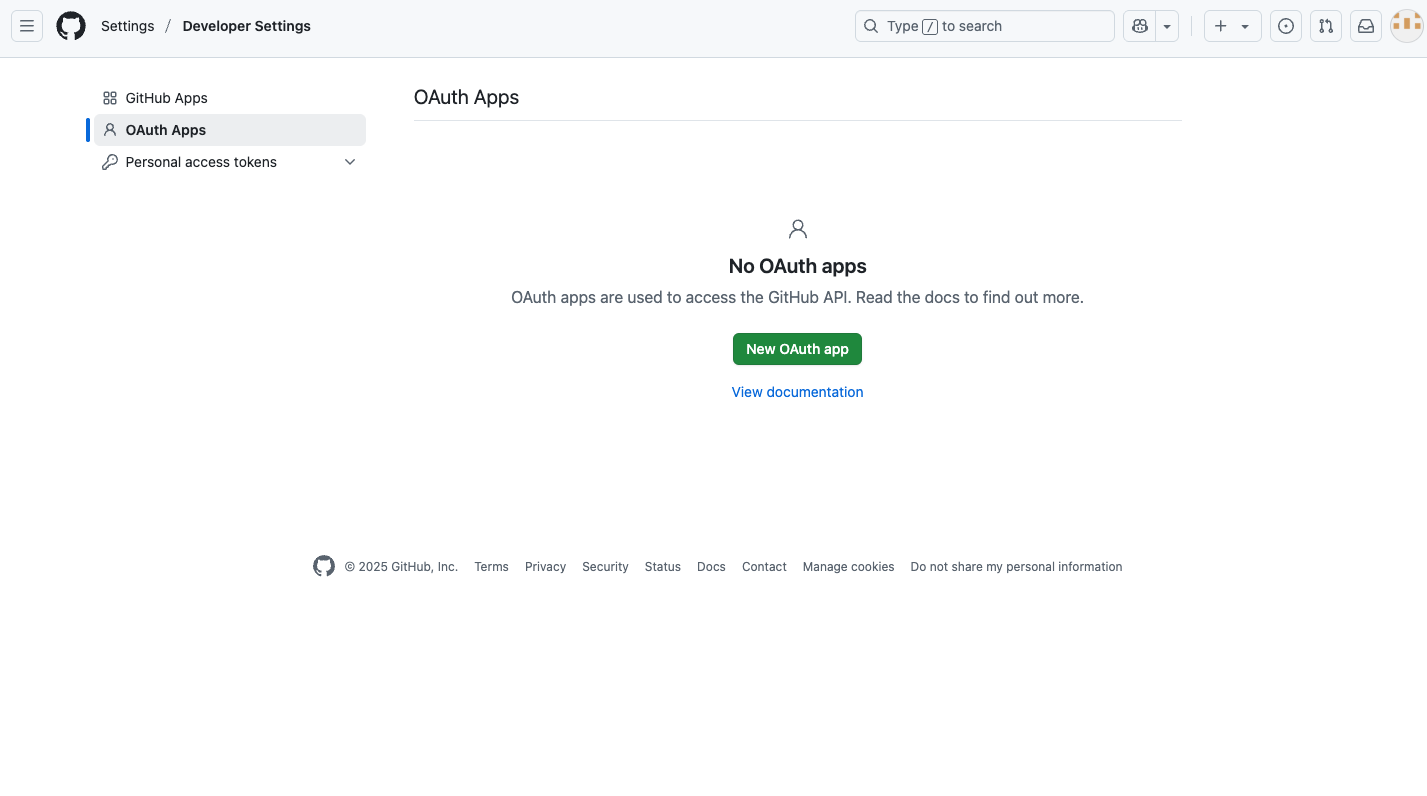The width and height of the screenshot is (1427, 796).
Task: Open Docs footer link
Action: tap(711, 567)
